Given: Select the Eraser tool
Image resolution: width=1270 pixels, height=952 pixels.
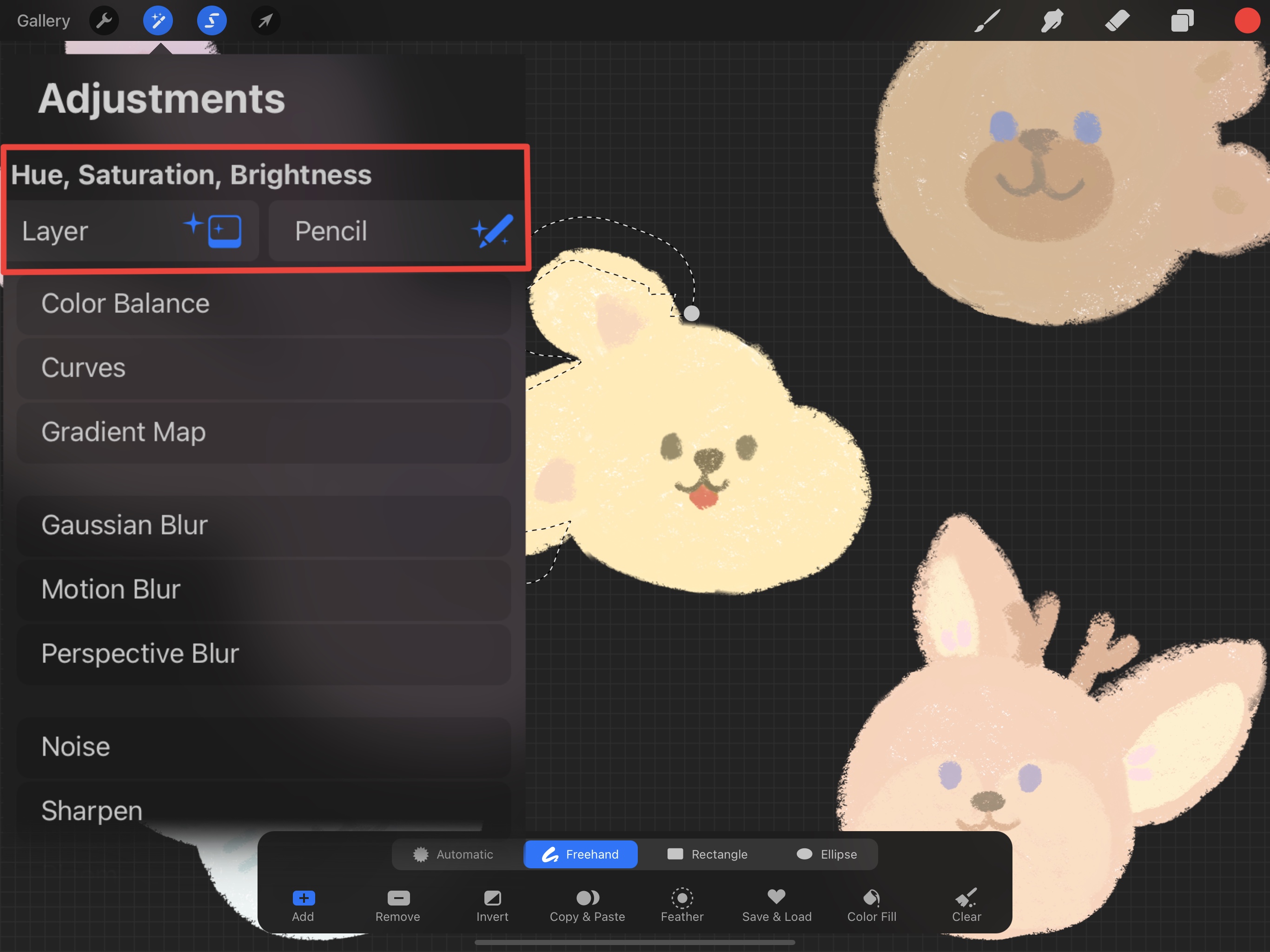Looking at the screenshot, I should [1117, 20].
